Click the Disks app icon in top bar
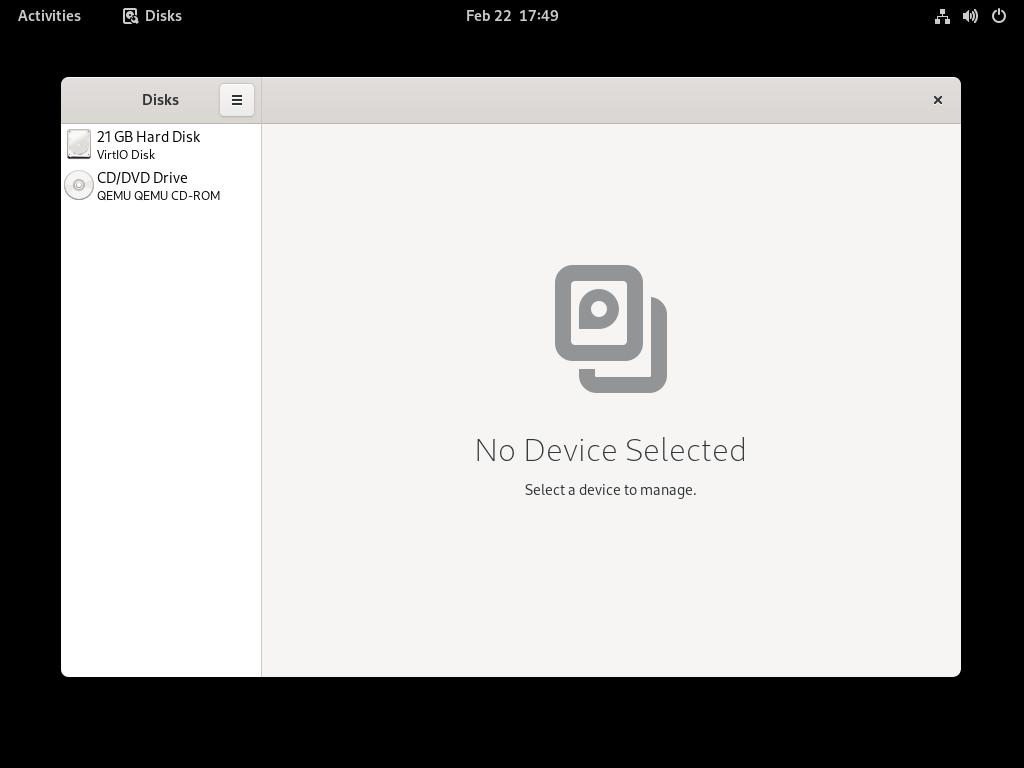This screenshot has height=768, width=1024. coord(131,16)
